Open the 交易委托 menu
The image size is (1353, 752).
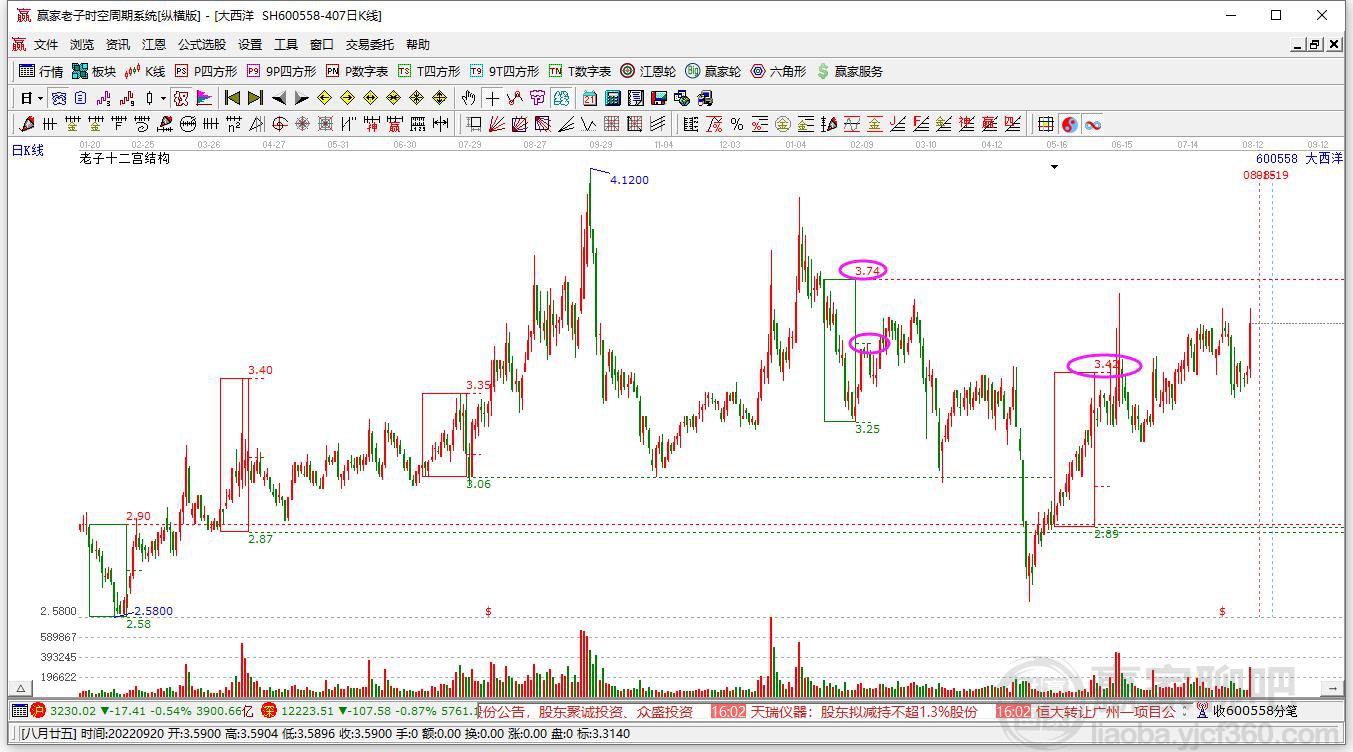(370, 45)
